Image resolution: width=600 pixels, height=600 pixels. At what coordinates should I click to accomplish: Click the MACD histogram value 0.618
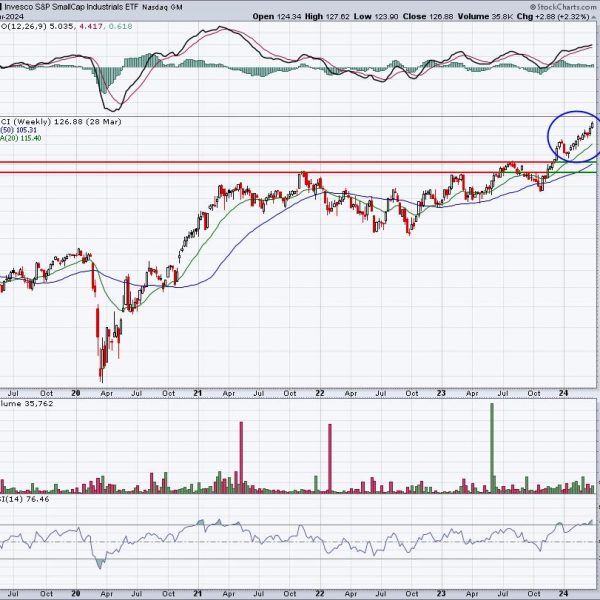pos(120,26)
